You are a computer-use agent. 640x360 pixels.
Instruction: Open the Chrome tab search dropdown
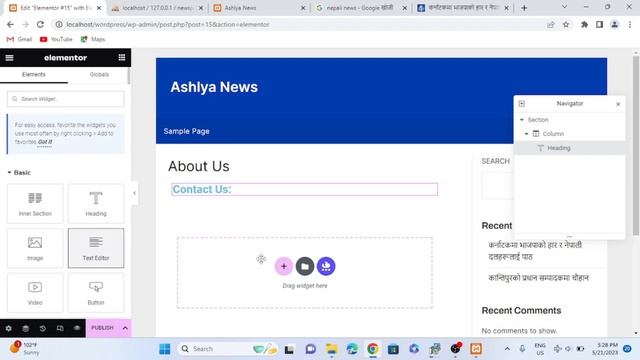[564, 7]
